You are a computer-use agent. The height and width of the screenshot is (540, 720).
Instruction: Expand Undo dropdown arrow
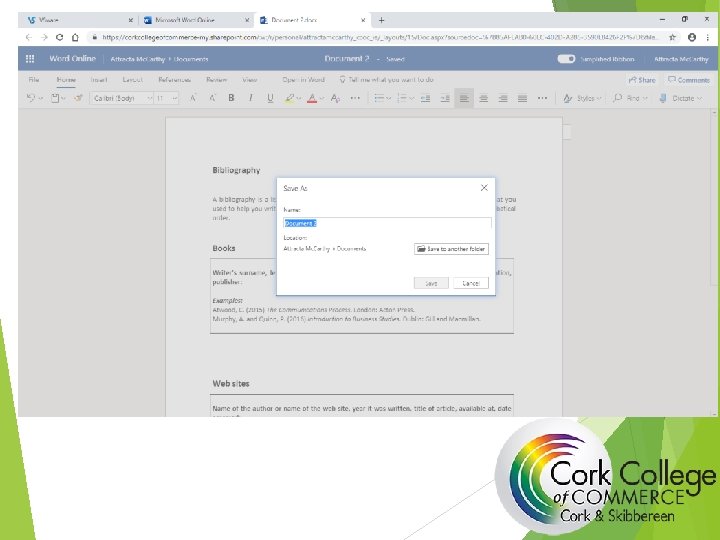pos(40,98)
